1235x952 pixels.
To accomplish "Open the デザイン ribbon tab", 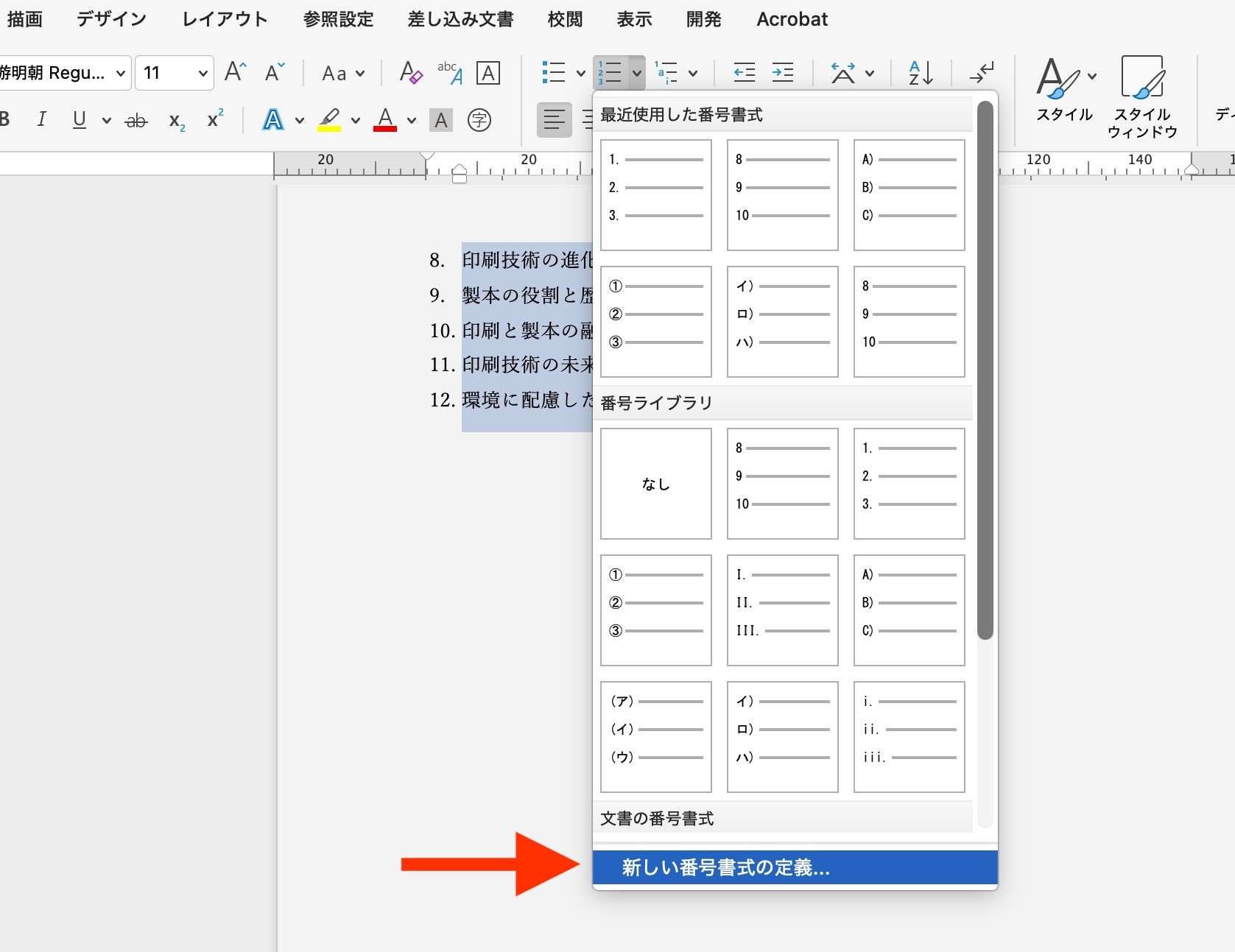I will 112,19.
